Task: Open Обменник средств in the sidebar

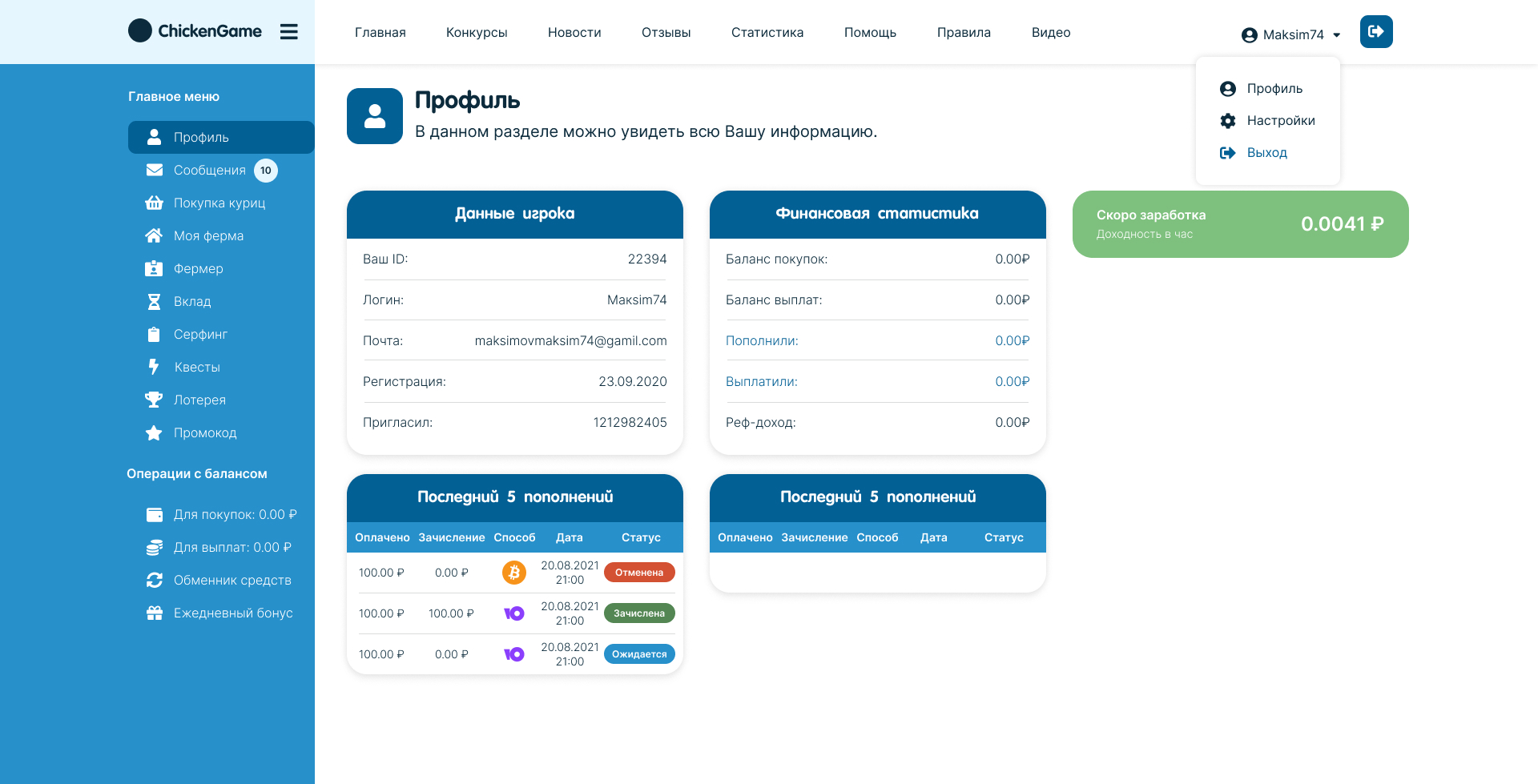Action: (232, 581)
